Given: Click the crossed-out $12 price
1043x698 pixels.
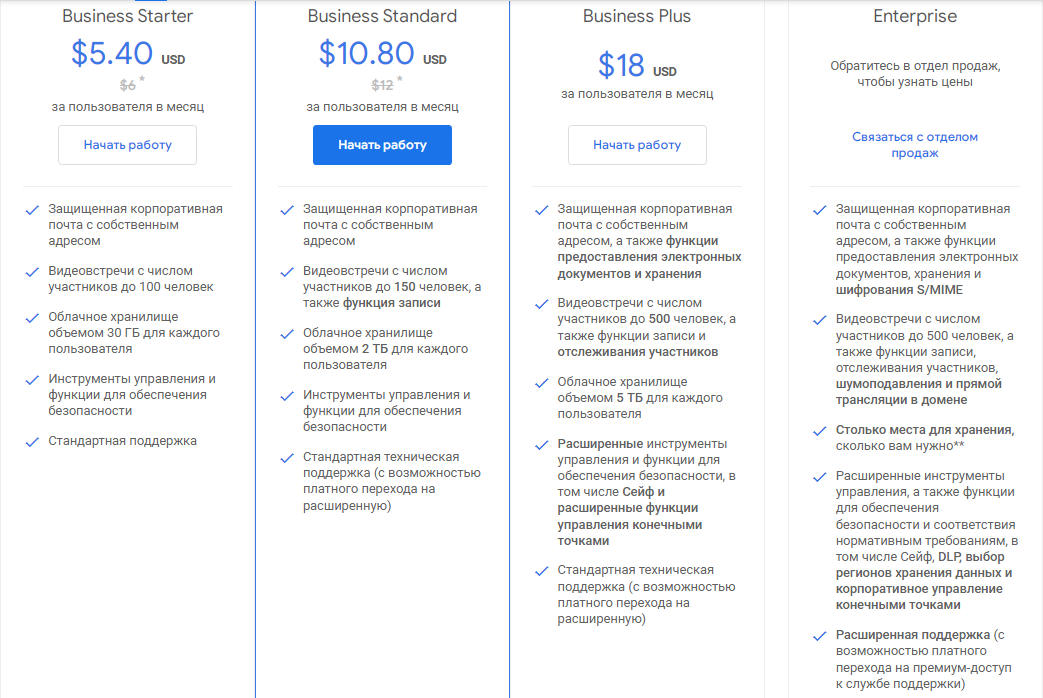Looking at the screenshot, I should click(x=382, y=85).
